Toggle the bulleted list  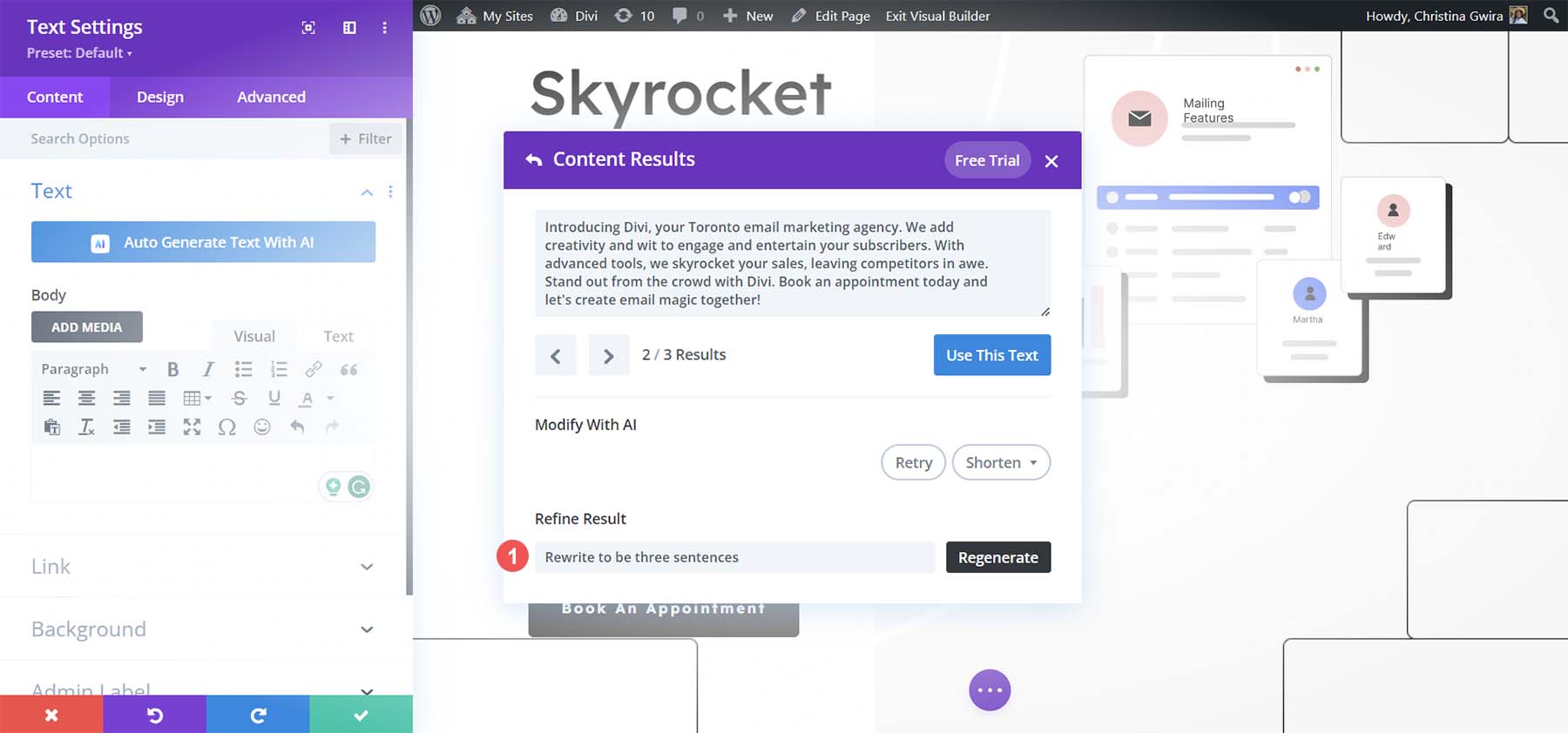click(x=243, y=369)
